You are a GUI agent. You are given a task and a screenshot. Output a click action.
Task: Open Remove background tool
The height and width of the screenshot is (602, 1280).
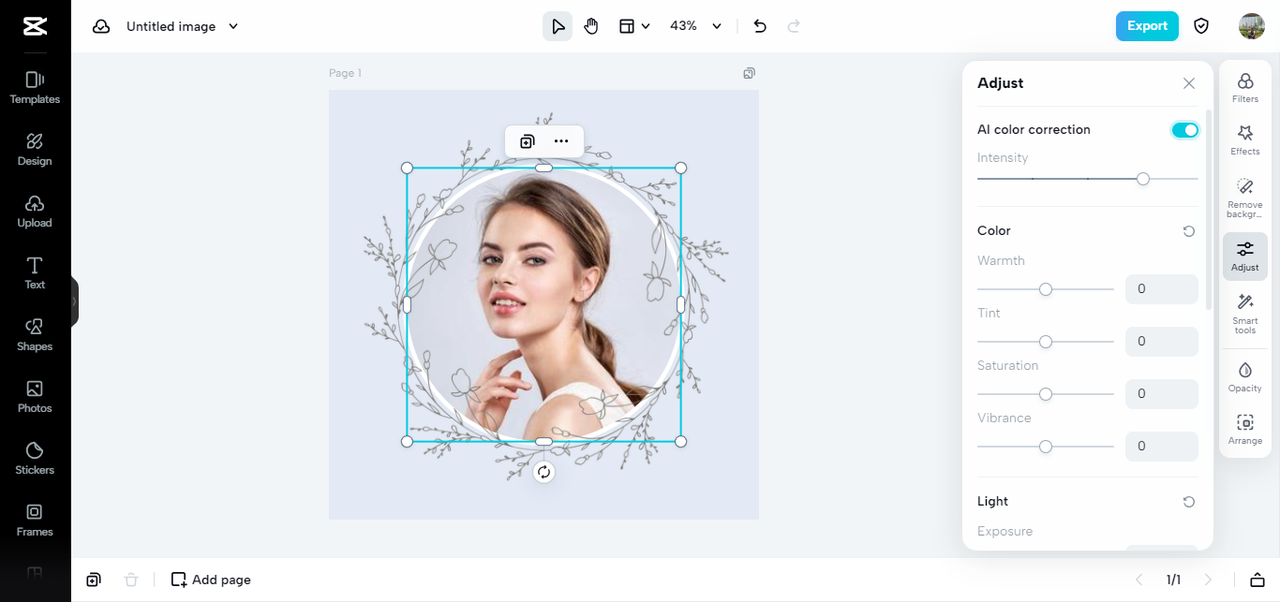coord(1245,198)
